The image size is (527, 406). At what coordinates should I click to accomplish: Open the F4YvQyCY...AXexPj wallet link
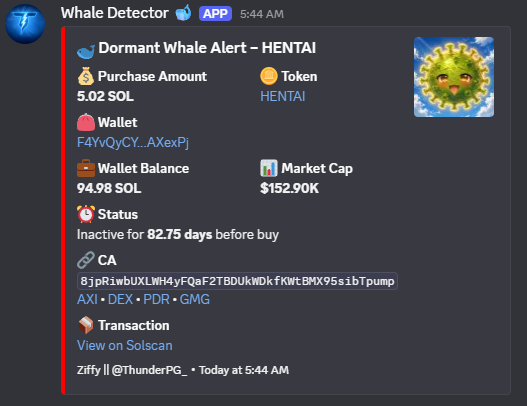(x=133, y=143)
